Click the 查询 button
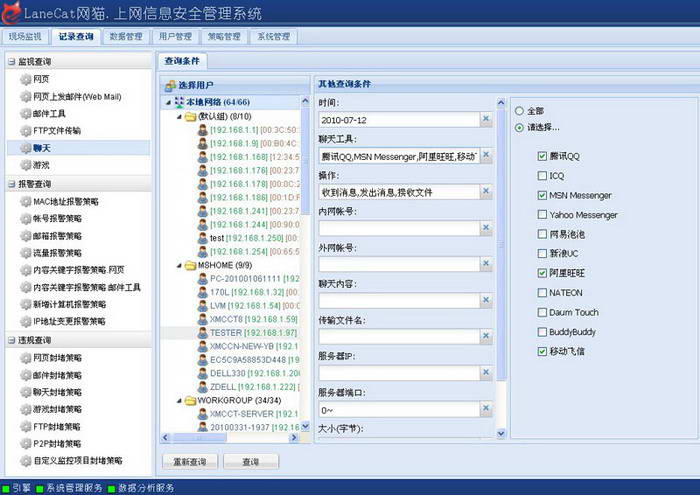 pyautogui.click(x=251, y=462)
